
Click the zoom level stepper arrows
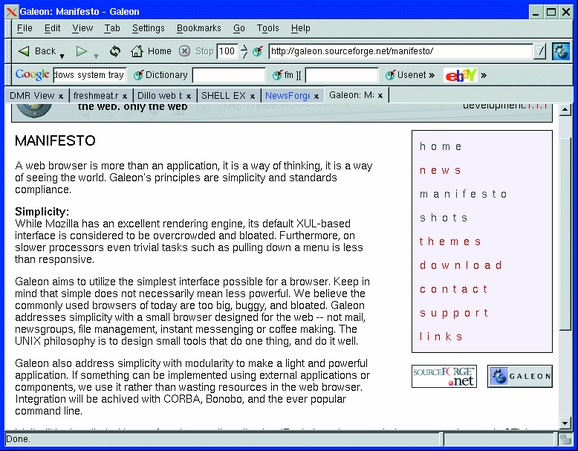[244, 51]
